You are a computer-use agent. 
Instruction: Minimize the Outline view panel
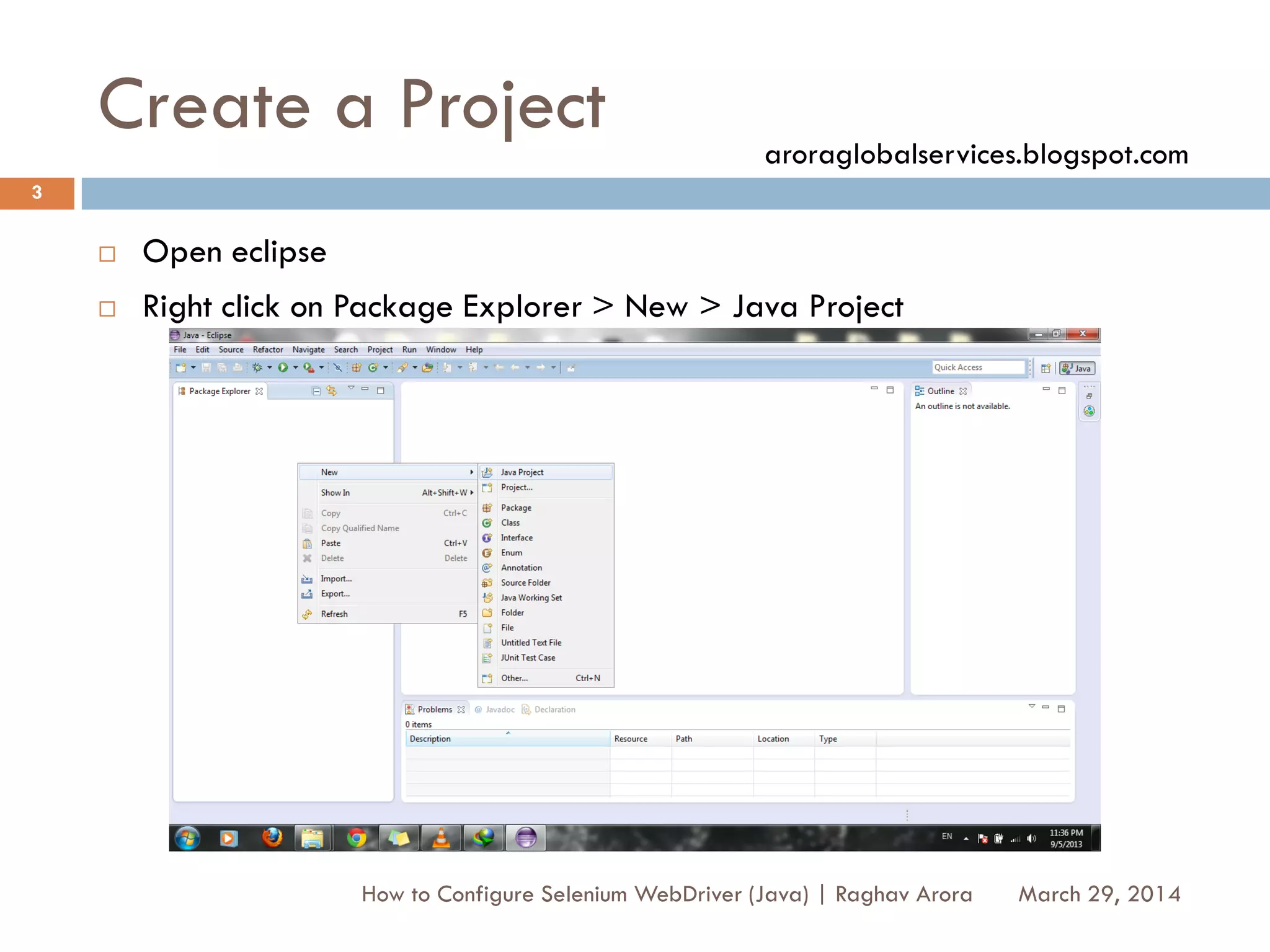coord(1046,389)
